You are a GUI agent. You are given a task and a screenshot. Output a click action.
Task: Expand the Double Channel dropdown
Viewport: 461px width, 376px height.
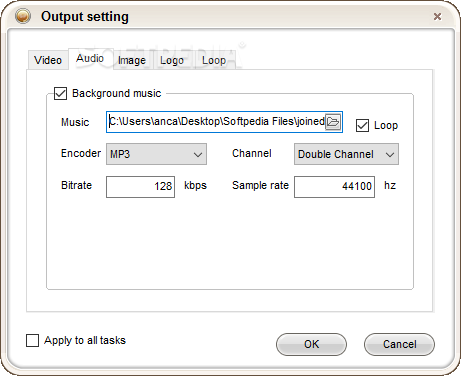346,154
